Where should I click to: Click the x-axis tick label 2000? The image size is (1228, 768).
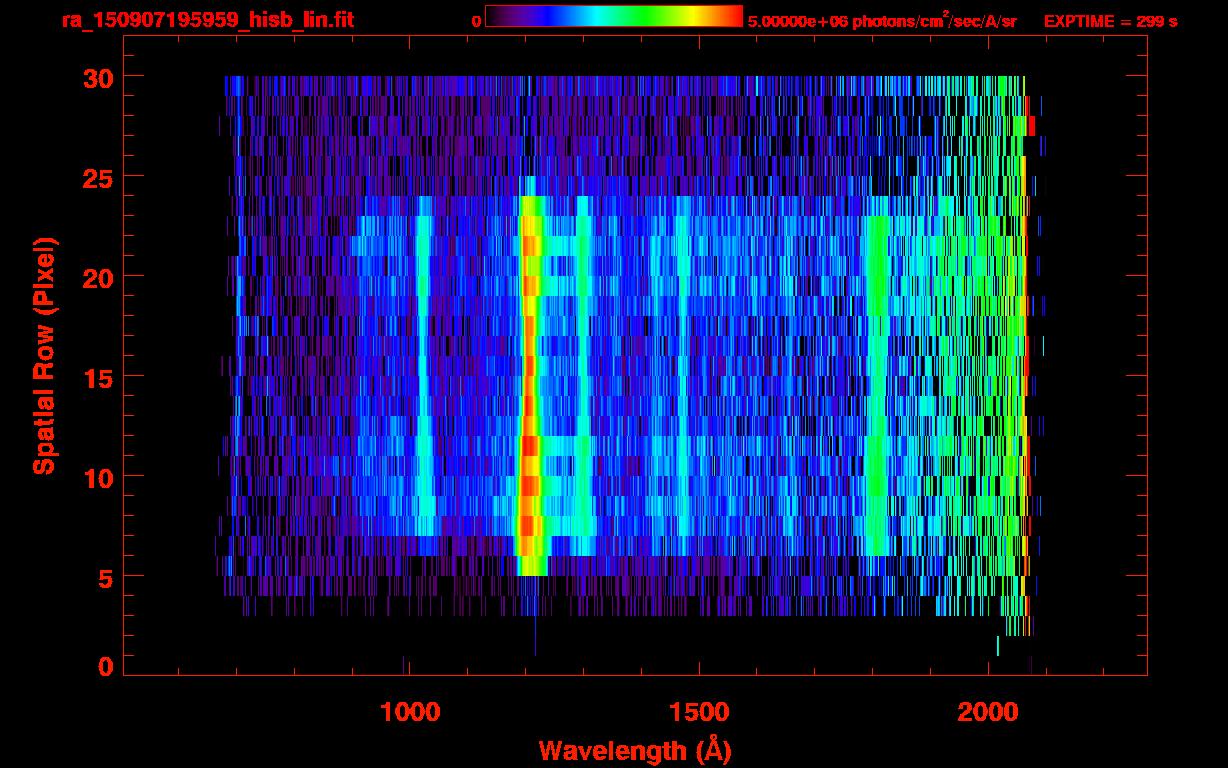988,712
